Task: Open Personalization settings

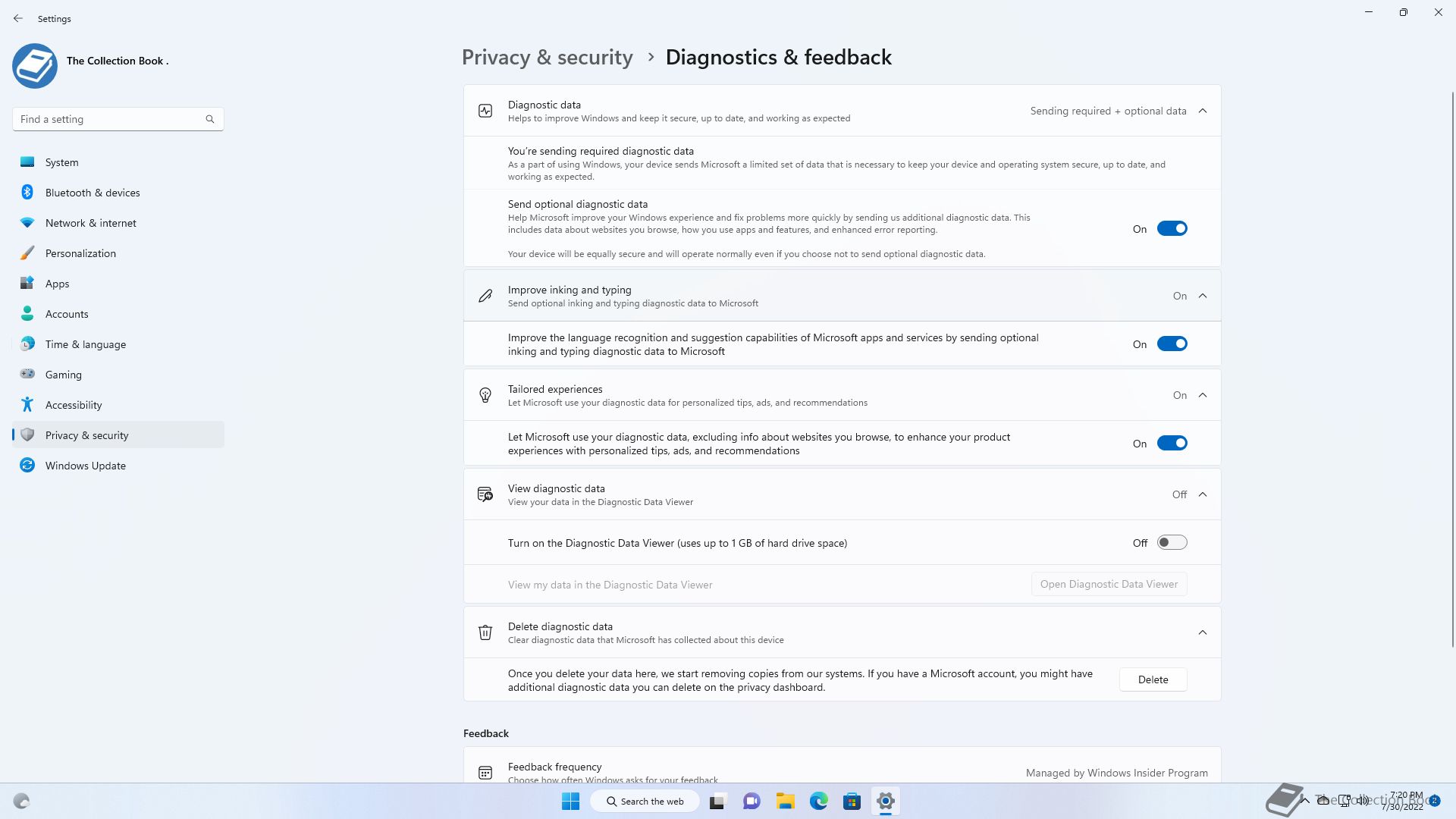Action: click(118, 253)
